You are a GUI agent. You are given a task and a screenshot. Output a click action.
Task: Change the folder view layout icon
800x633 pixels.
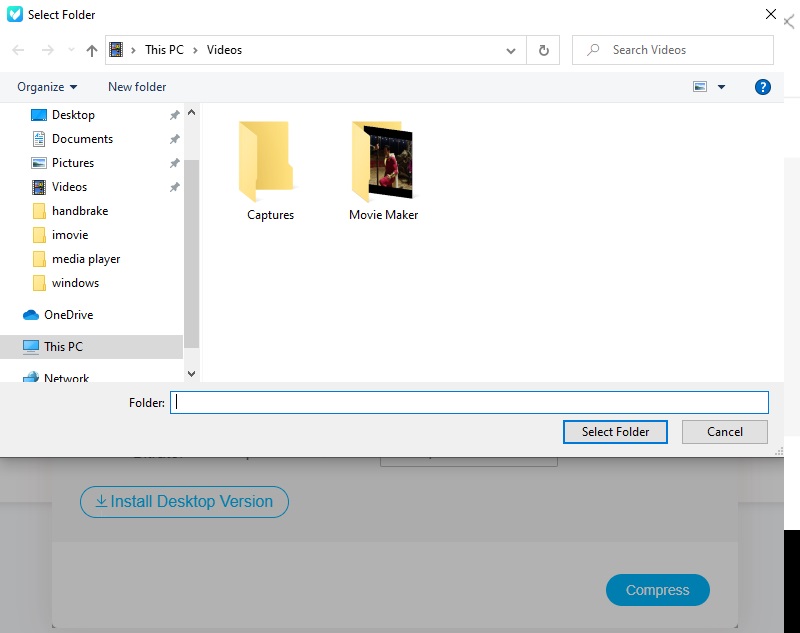[701, 87]
